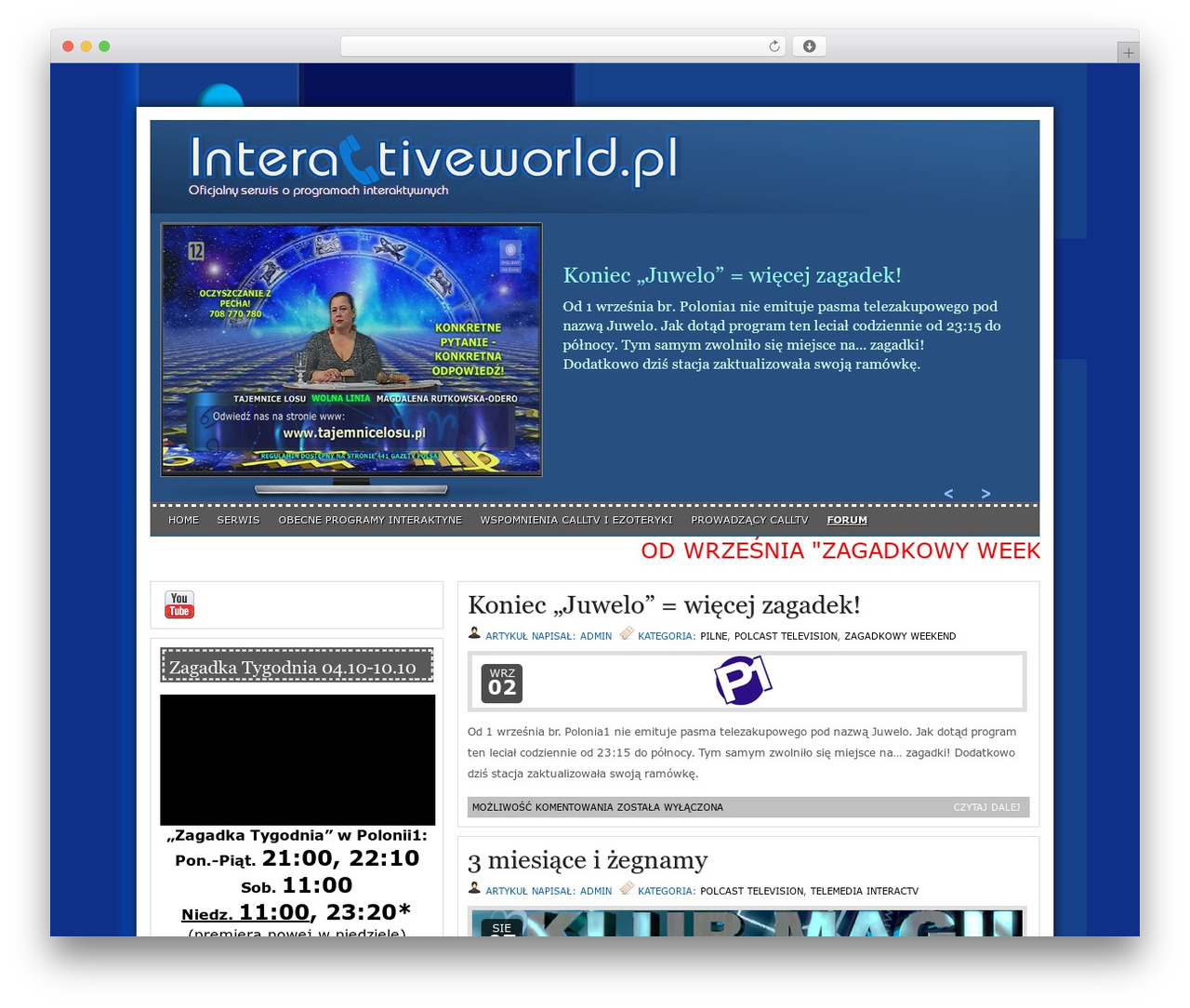Click the Zagadka Tygodnia 04.10-10.10 heading
Screen dimensions: 1190x1008
(297, 666)
